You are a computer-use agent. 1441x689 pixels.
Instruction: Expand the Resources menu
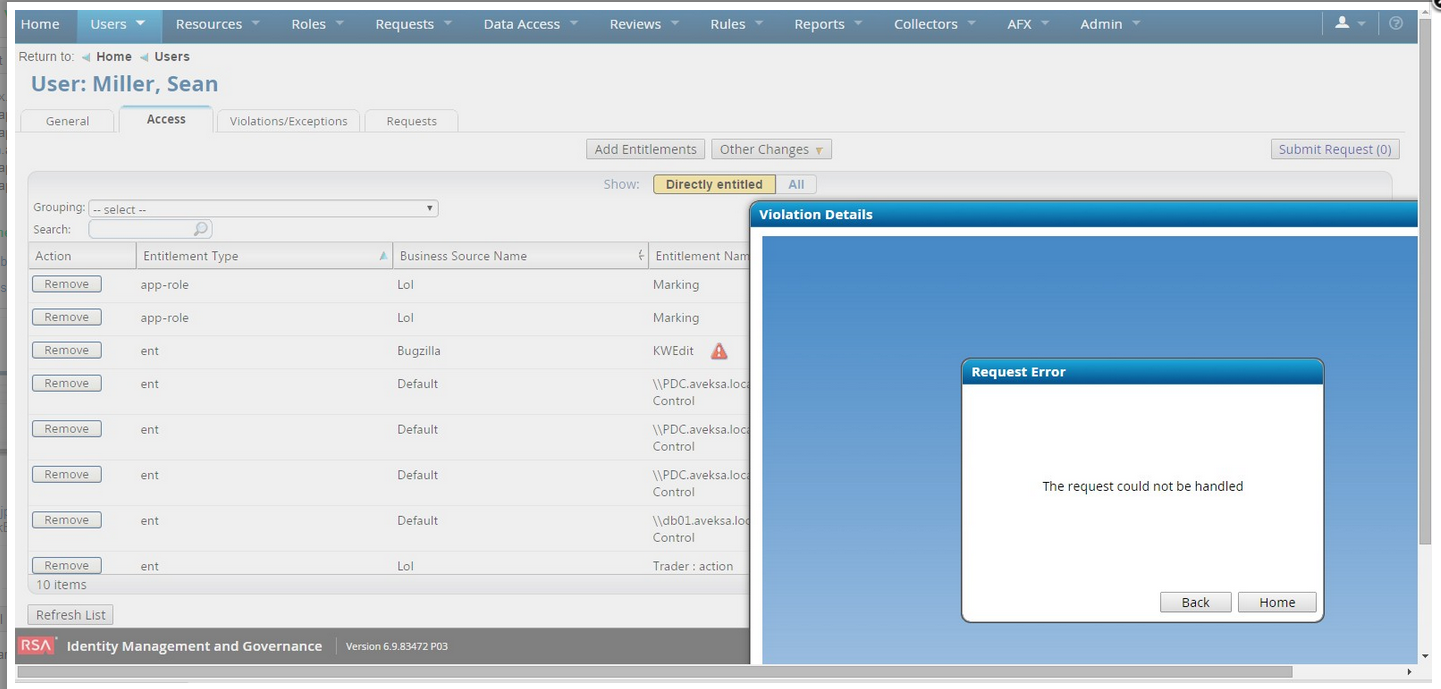tap(217, 23)
